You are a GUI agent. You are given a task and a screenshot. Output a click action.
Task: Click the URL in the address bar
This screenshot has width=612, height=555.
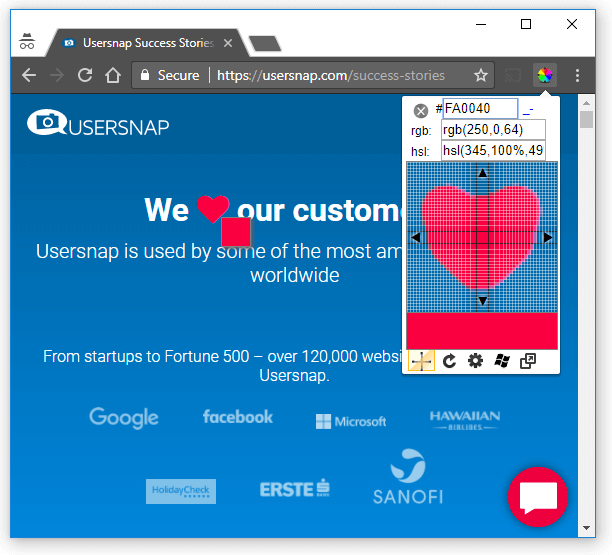[x=331, y=75]
